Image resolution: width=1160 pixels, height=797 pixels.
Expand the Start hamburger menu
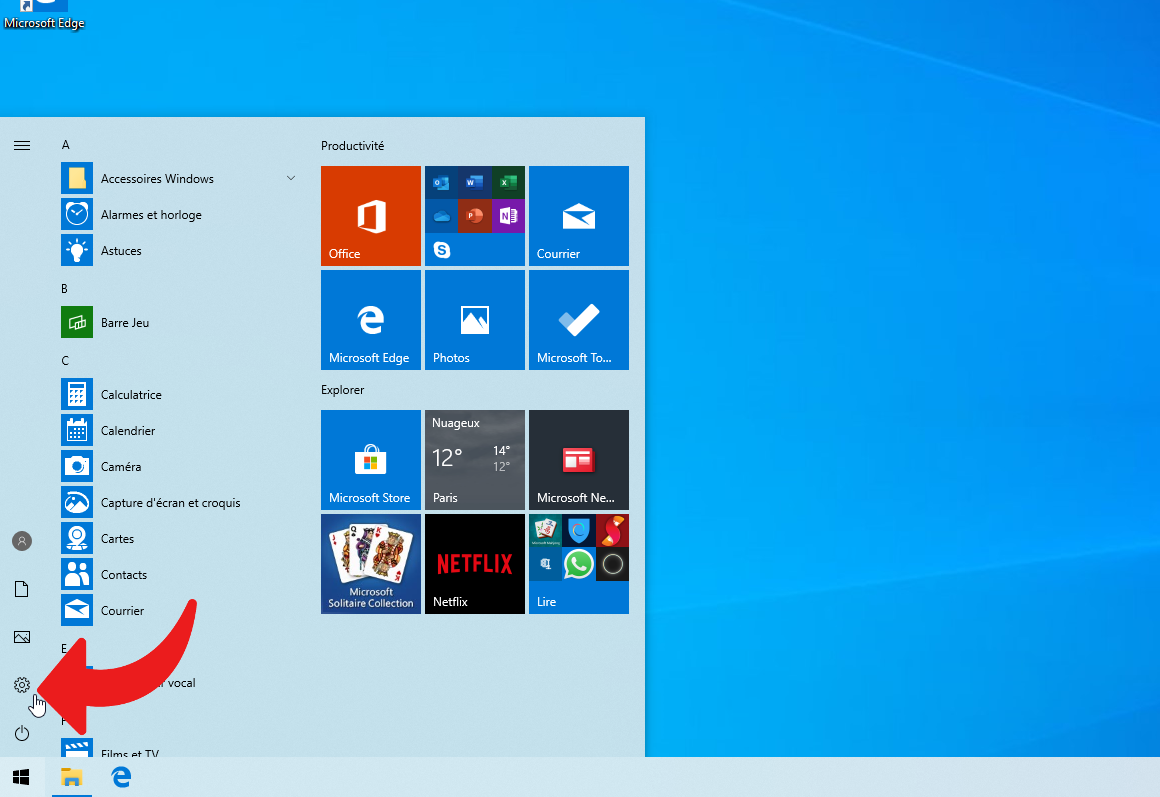[21, 145]
